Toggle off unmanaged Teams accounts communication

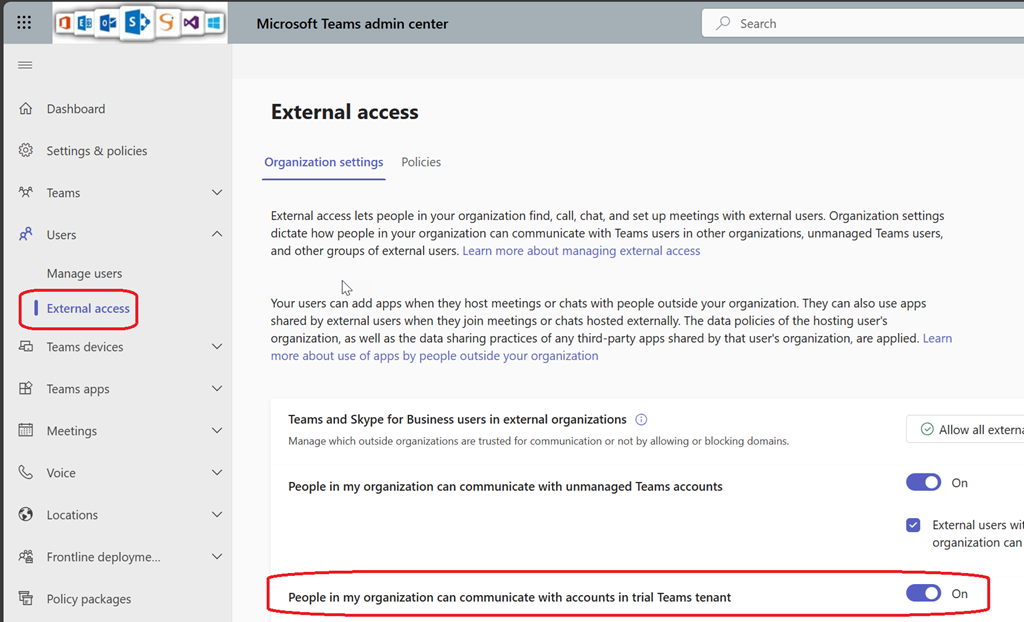(923, 483)
